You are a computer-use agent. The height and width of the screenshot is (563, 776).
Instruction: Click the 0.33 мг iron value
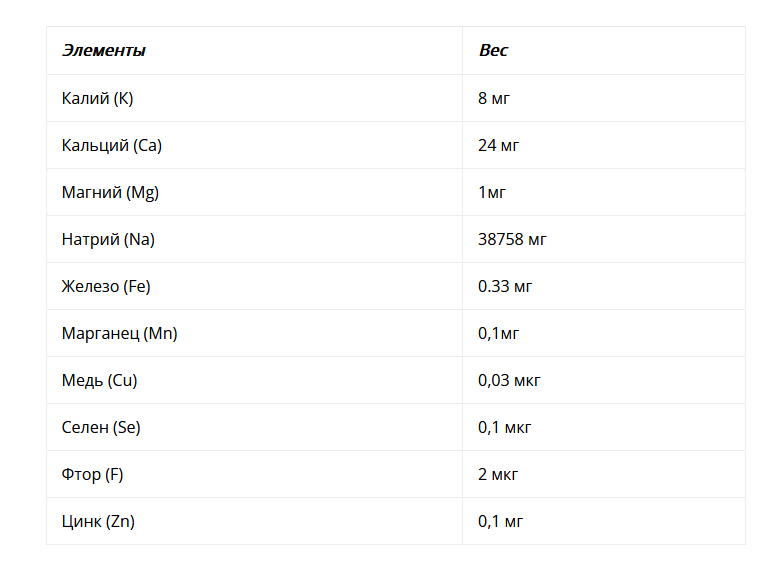(505, 286)
